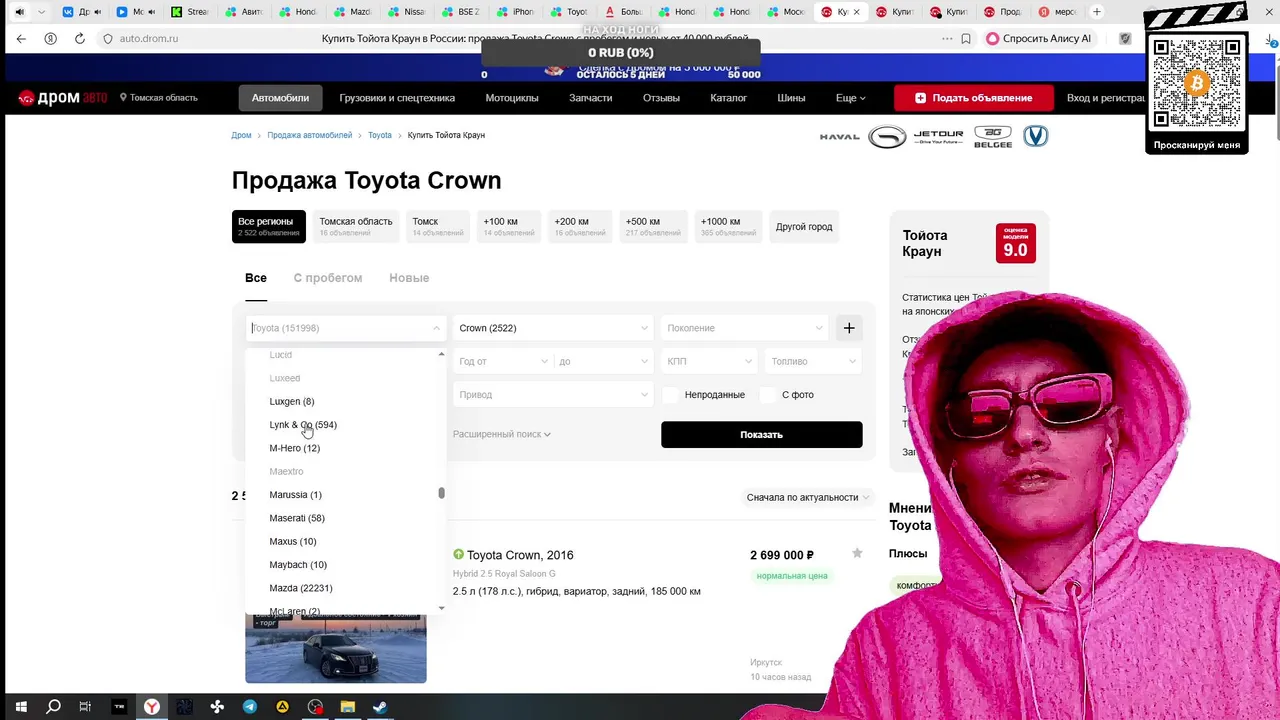Click the 9.0 model rating badge
Image resolution: width=1280 pixels, height=720 pixels.
click(1015, 243)
